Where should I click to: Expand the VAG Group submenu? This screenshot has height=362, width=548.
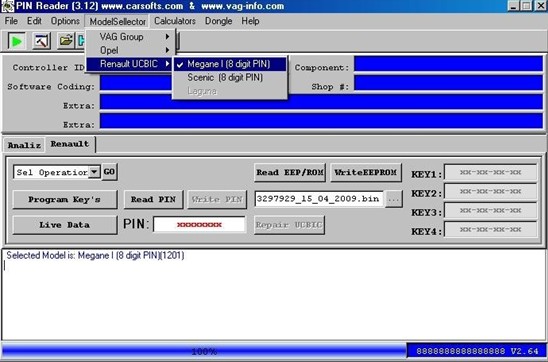pyautogui.click(x=130, y=37)
